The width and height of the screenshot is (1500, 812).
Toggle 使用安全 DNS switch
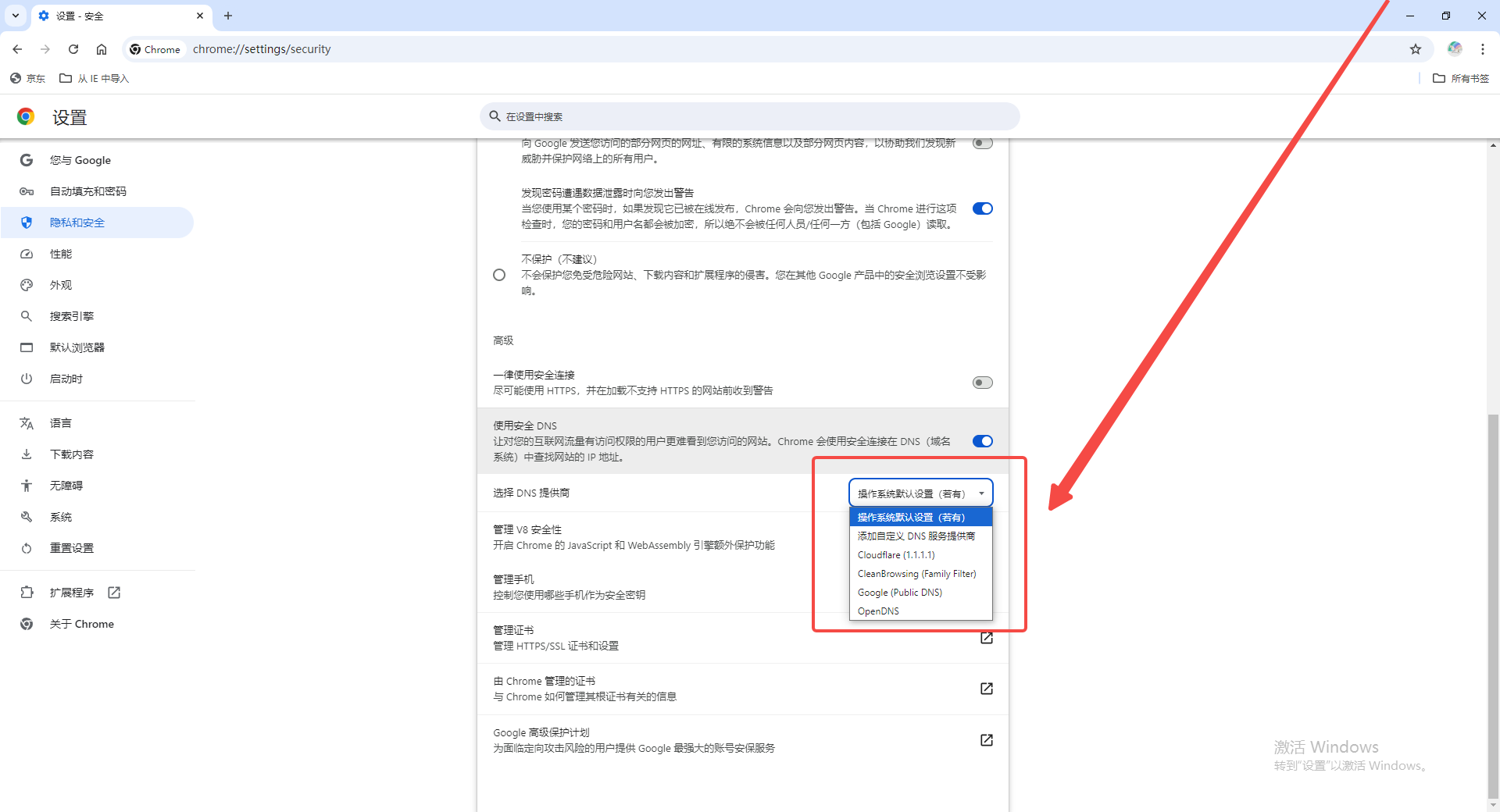click(983, 441)
